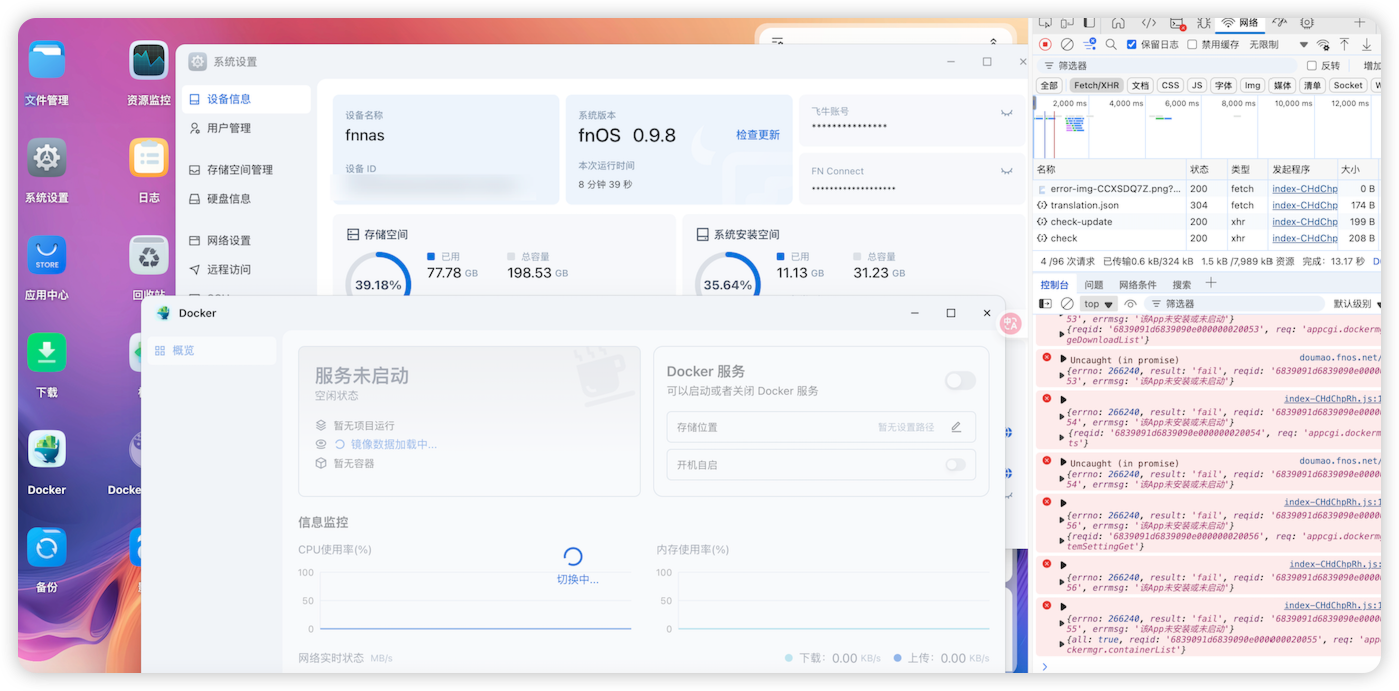The height and width of the screenshot is (691, 1399).
Task: Select 硬盘信息 in 系统设置 sidebar
Action: tap(248, 199)
